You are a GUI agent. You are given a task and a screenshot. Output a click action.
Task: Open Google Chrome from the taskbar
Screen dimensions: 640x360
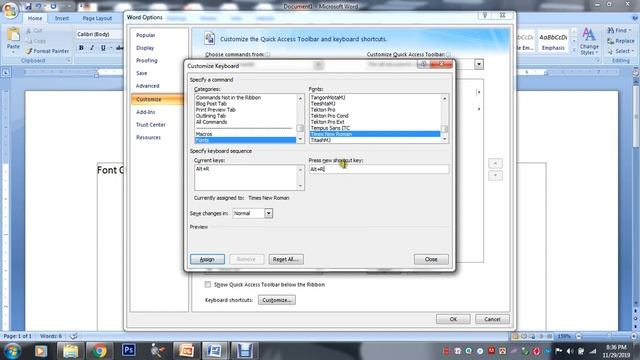(x=99, y=351)
